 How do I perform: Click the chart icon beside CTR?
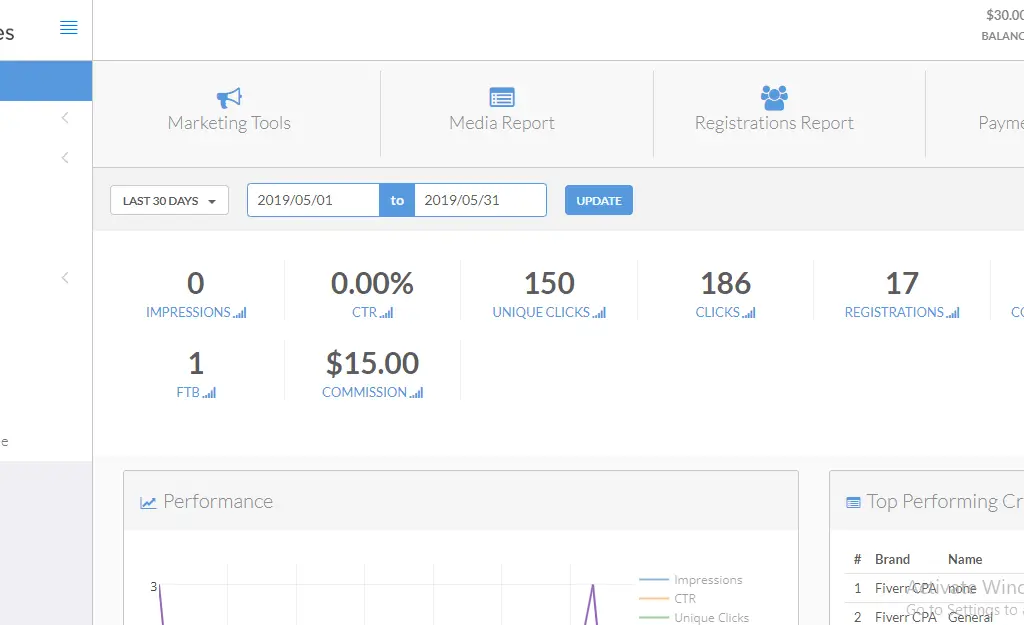tap(387, 313)
